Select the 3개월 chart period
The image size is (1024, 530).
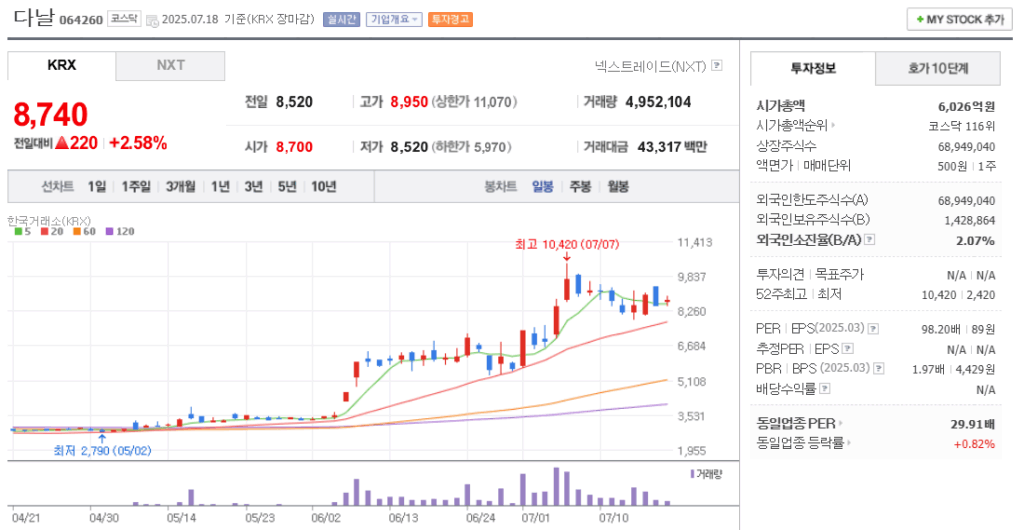pos(180,187)
